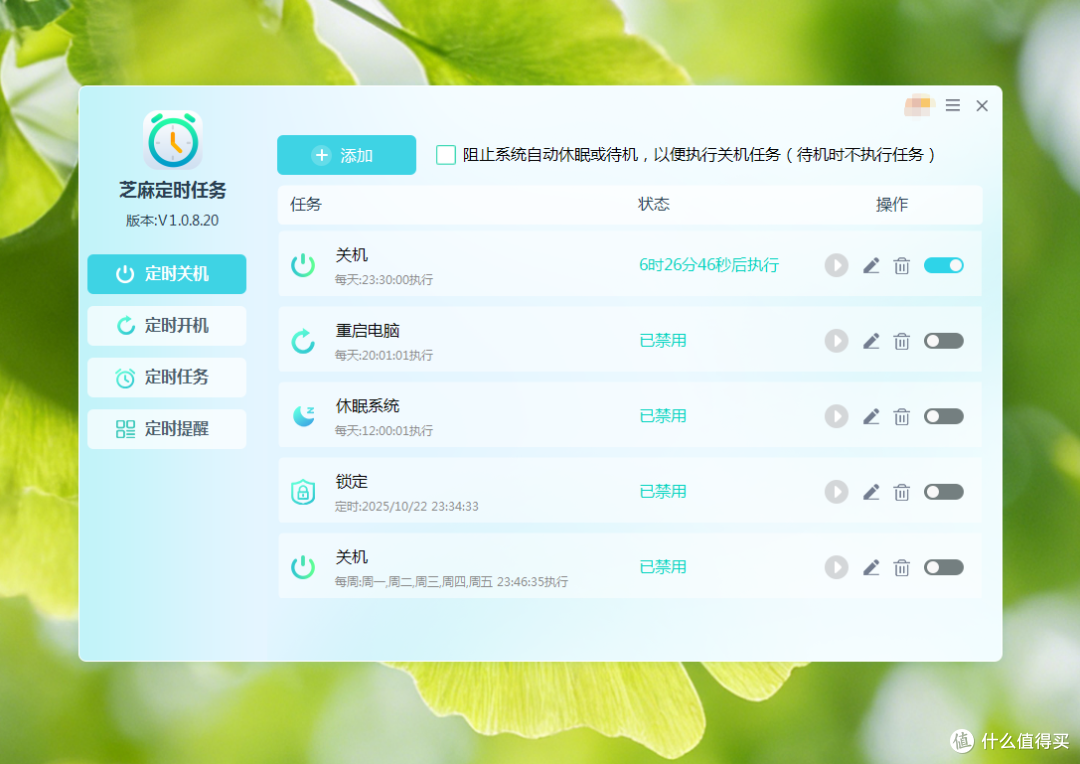Click the alarm clock app logo
The height and width of the screenshot is (764, 1080).
(173, 140)
